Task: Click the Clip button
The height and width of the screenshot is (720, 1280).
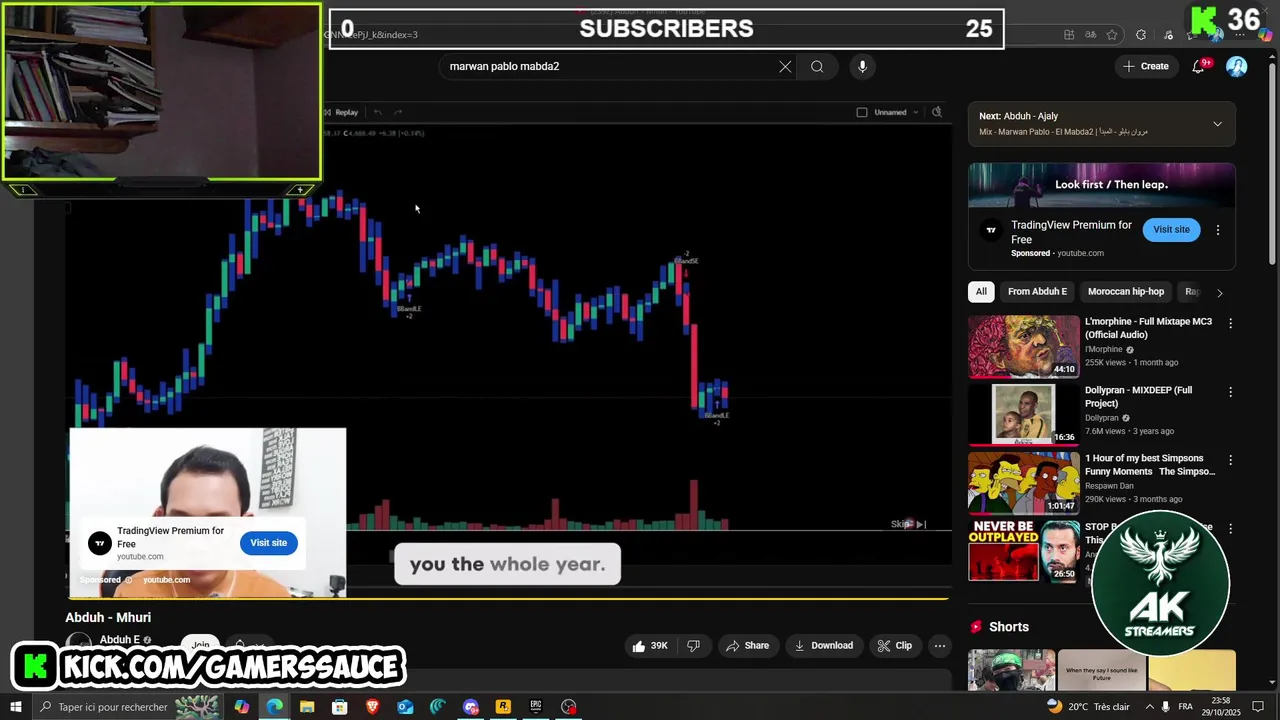Action: point(894,646)
